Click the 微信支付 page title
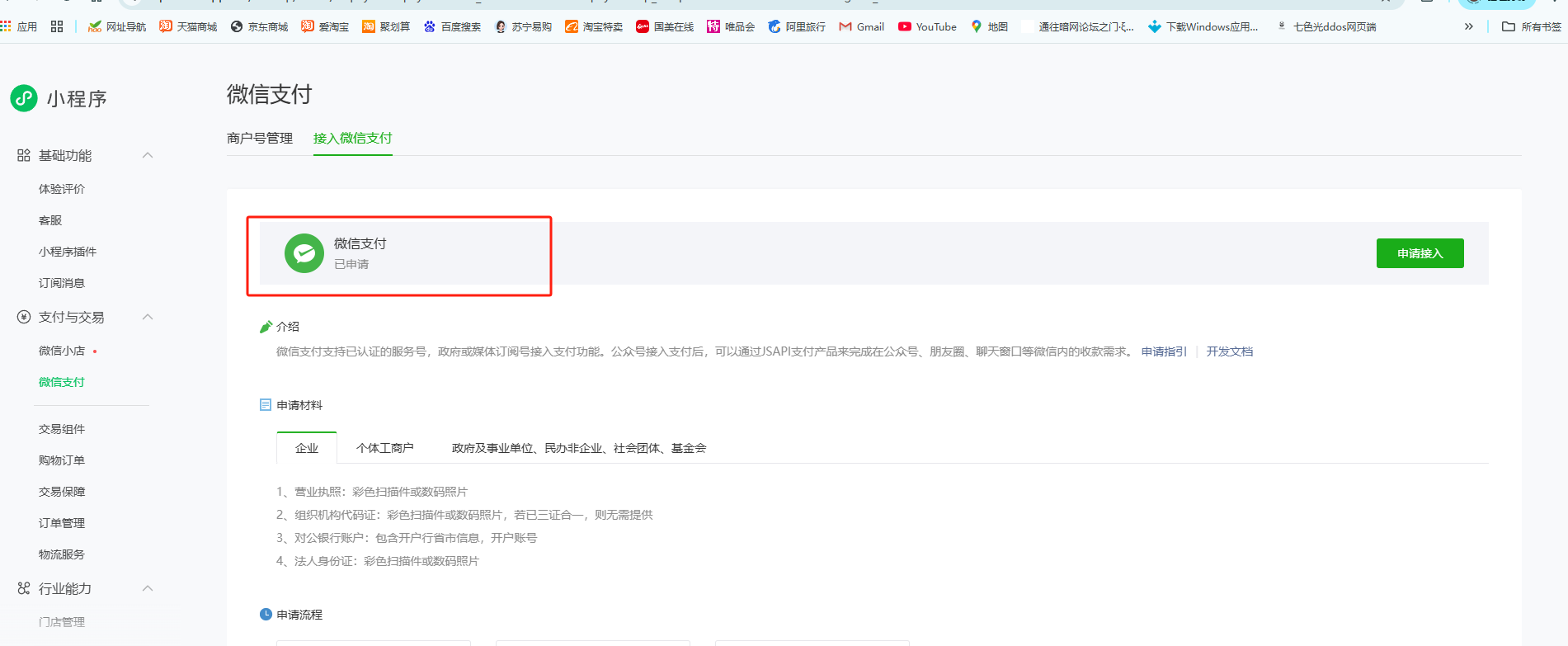This screenshot has height=646, width=1568. click(270, 94)
